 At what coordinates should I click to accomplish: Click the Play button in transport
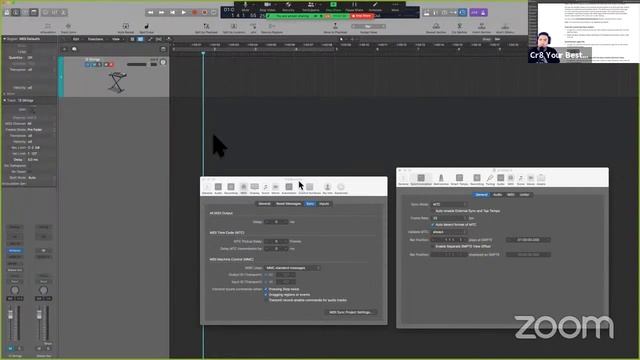[183, 13]
